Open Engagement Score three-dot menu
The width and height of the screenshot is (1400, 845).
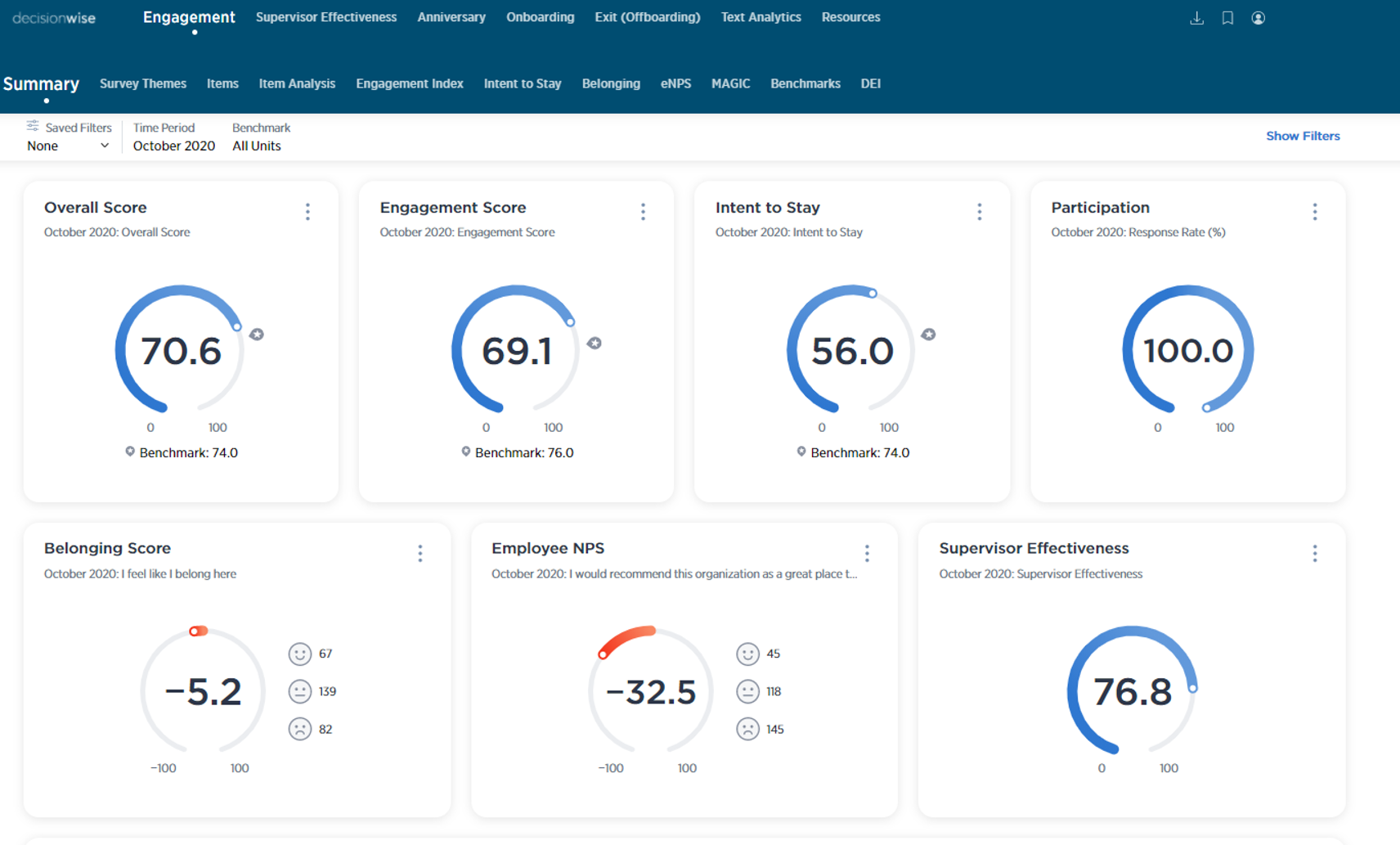(x=644, y=212)
